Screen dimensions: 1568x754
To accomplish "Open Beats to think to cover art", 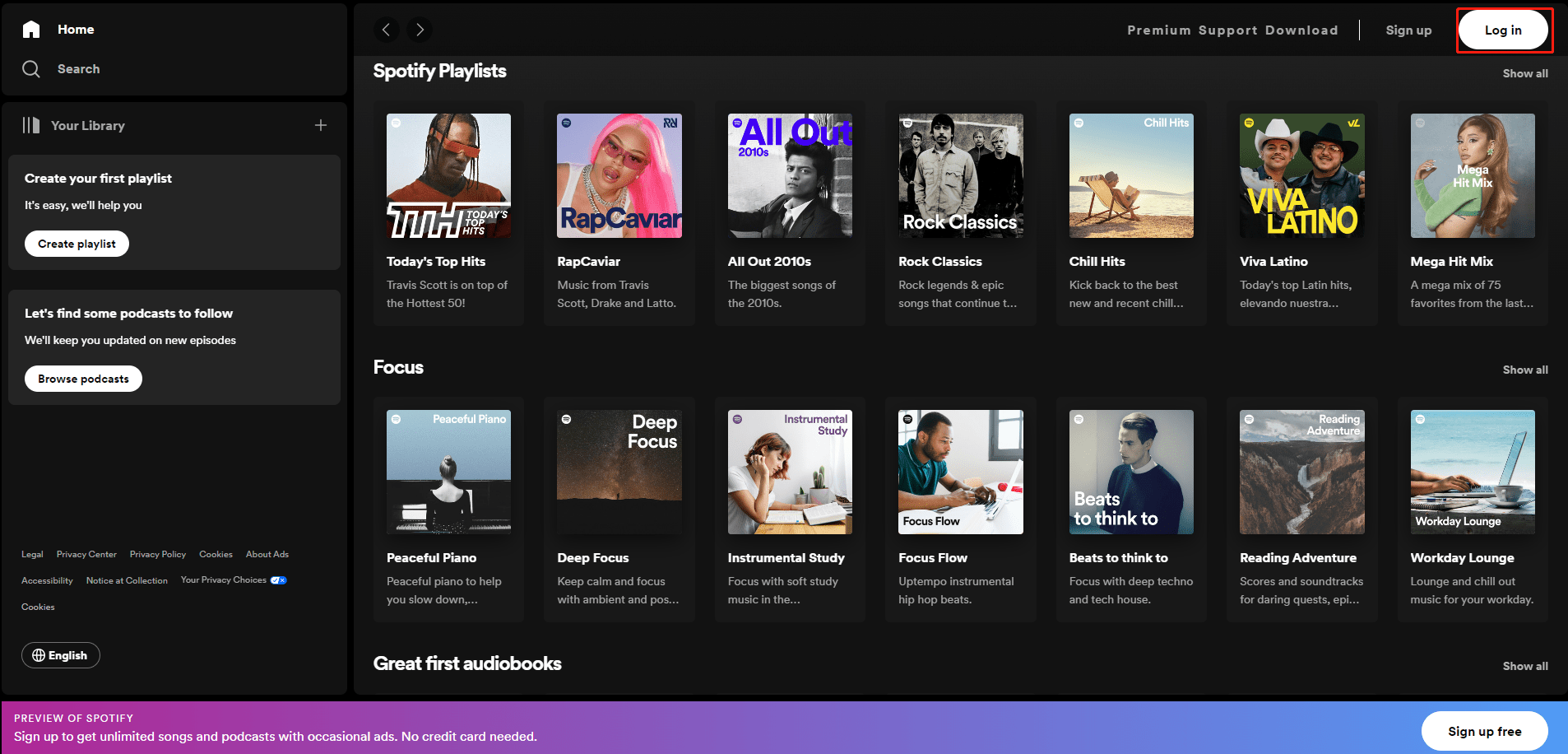I will pos(1131,472).
